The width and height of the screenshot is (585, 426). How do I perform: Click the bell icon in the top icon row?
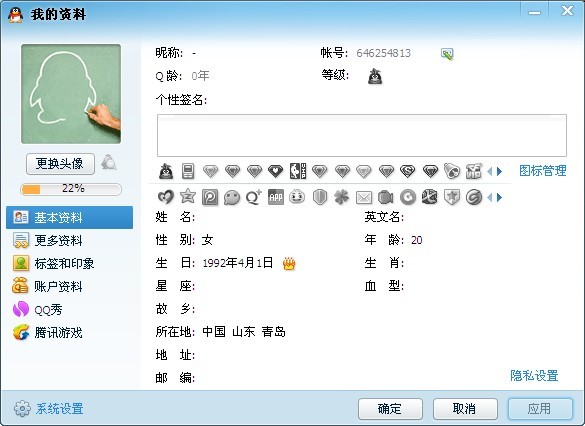[452, 171]
